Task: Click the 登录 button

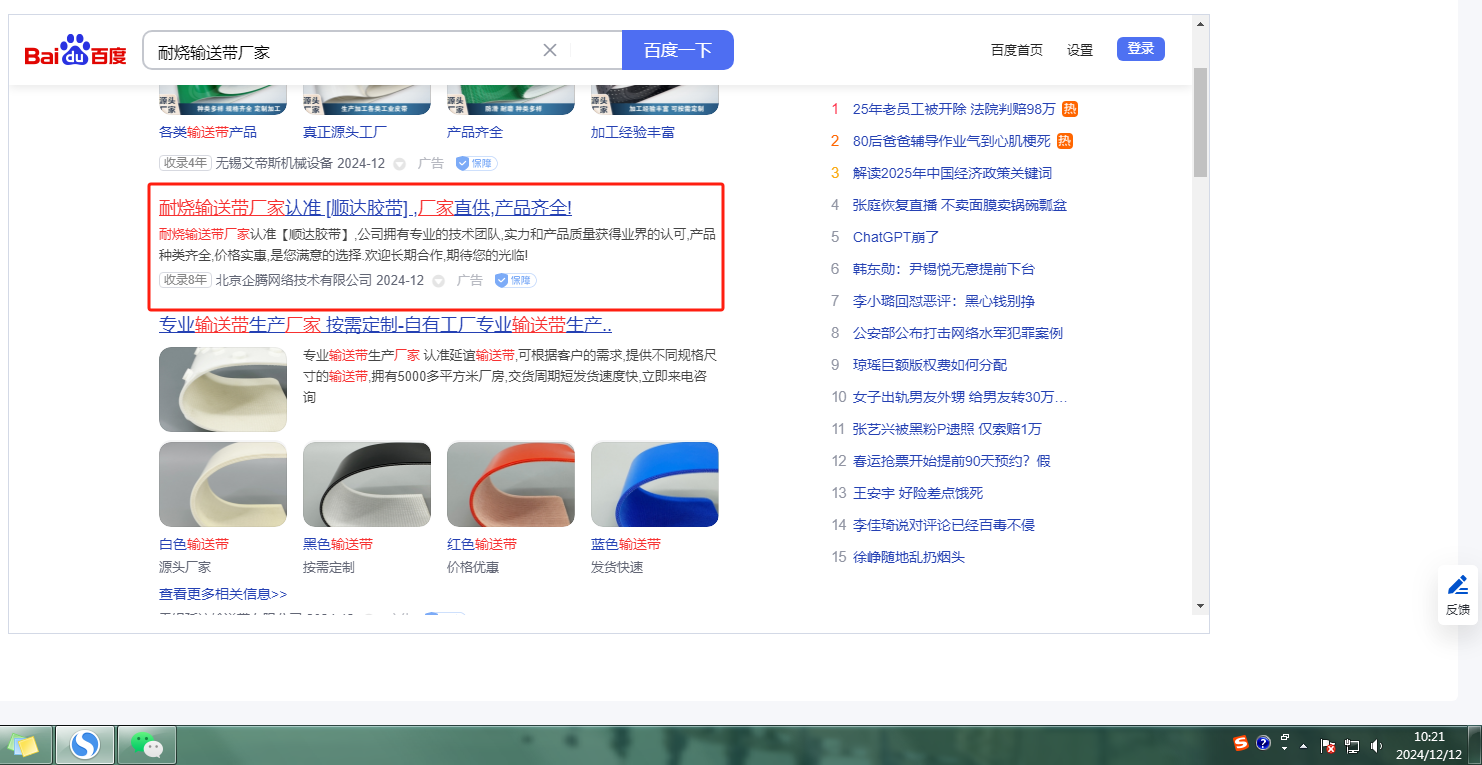Action: [x=1141, y=48]
